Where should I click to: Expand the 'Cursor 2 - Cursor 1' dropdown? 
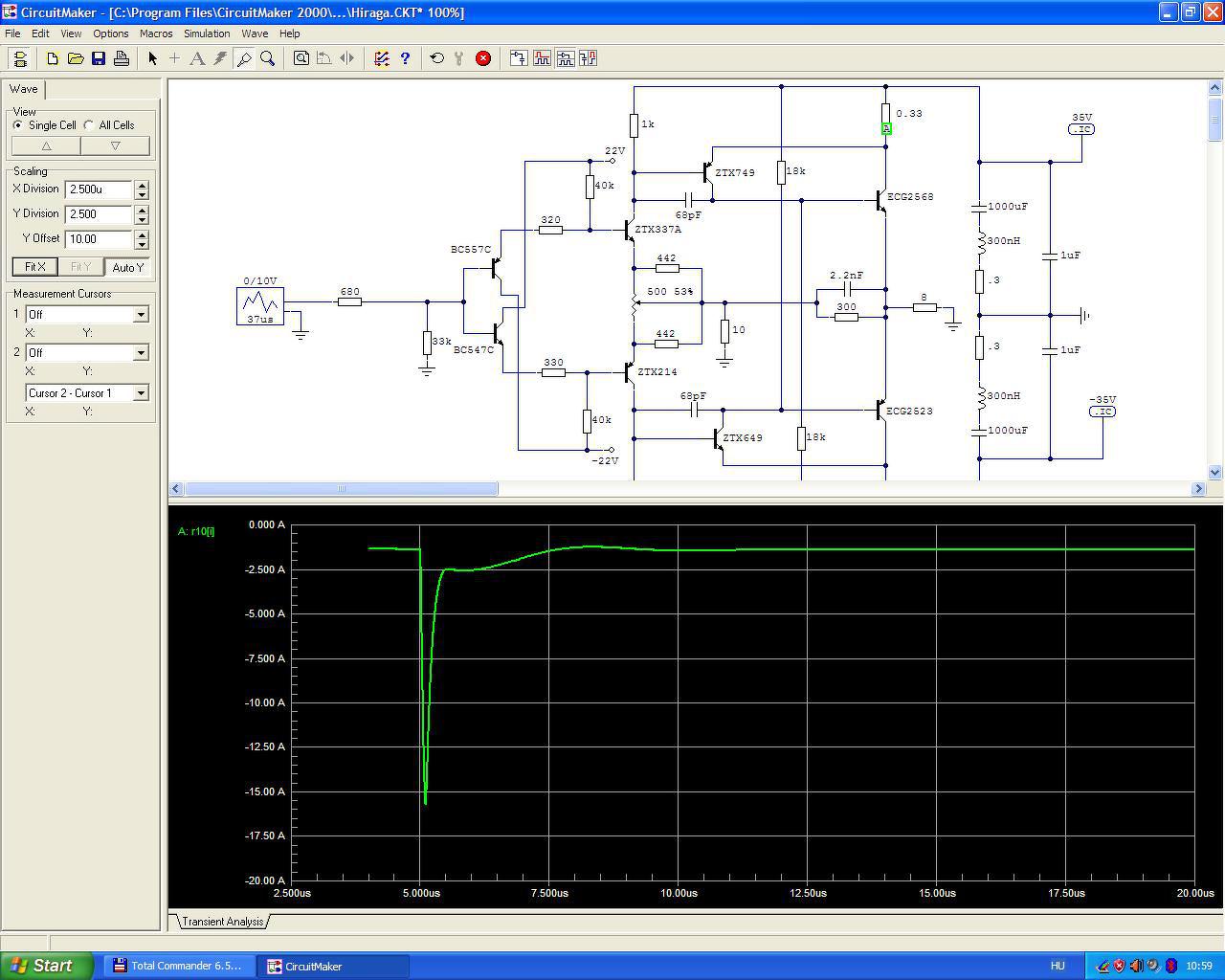(x=141, y=392)
